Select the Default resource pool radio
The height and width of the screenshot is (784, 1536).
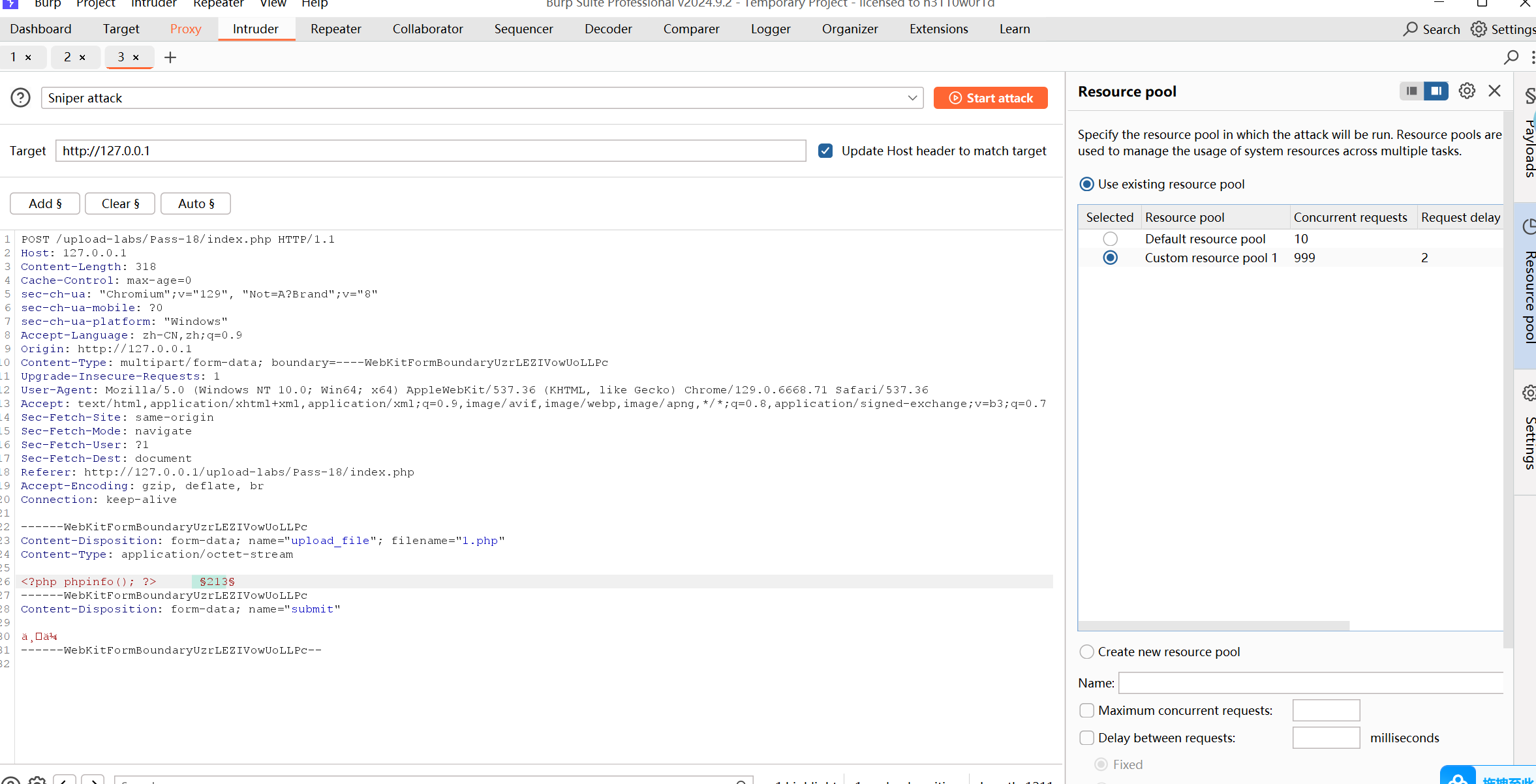click(x=1110, y=239)
